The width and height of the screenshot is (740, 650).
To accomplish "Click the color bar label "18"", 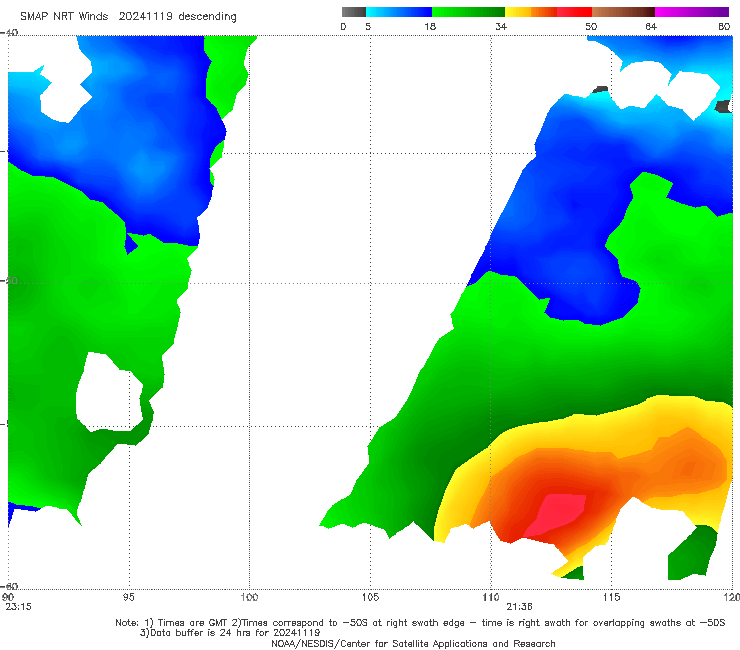I will [x=430, y=26].
